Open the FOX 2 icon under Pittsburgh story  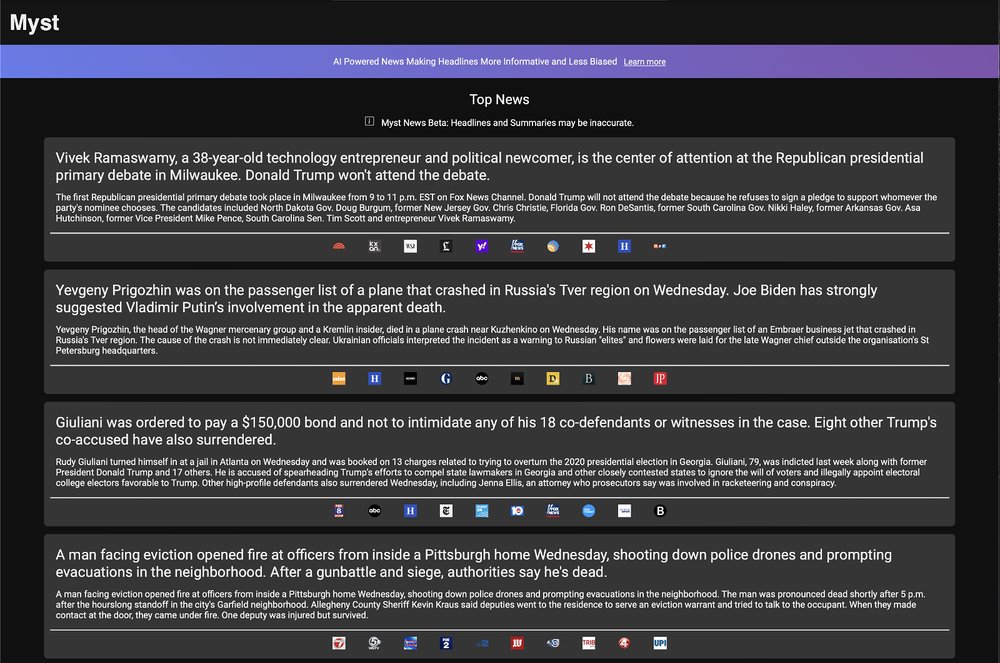(446, 643)
